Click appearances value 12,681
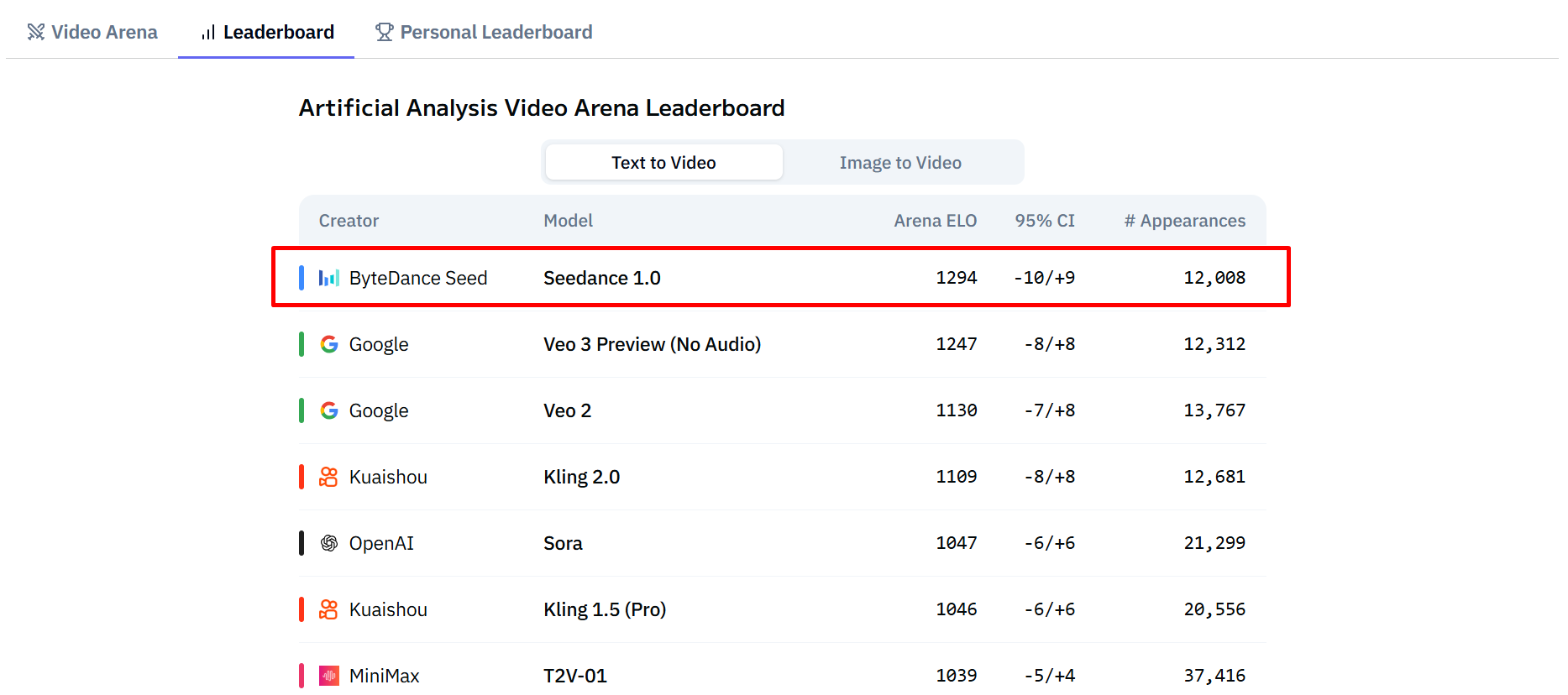The width and height of the screenshot is (1568, 695). coord(1214,477)
